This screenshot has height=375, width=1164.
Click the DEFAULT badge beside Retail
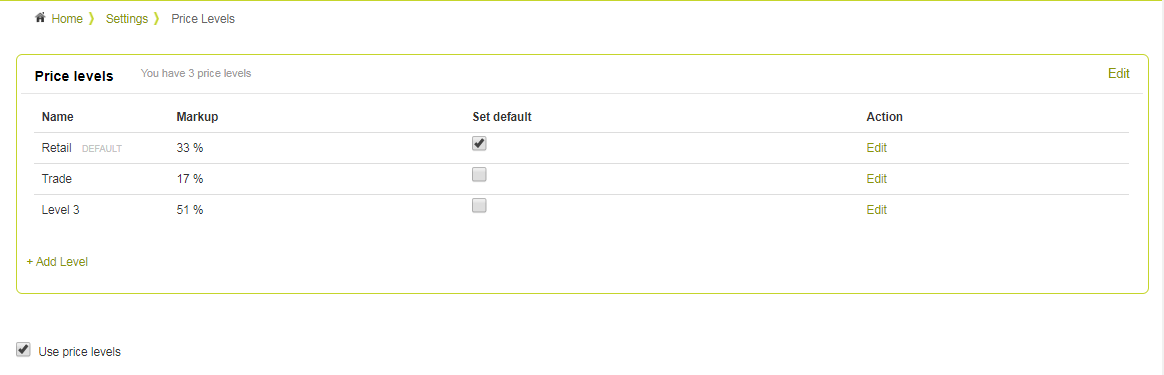[102, 149]
